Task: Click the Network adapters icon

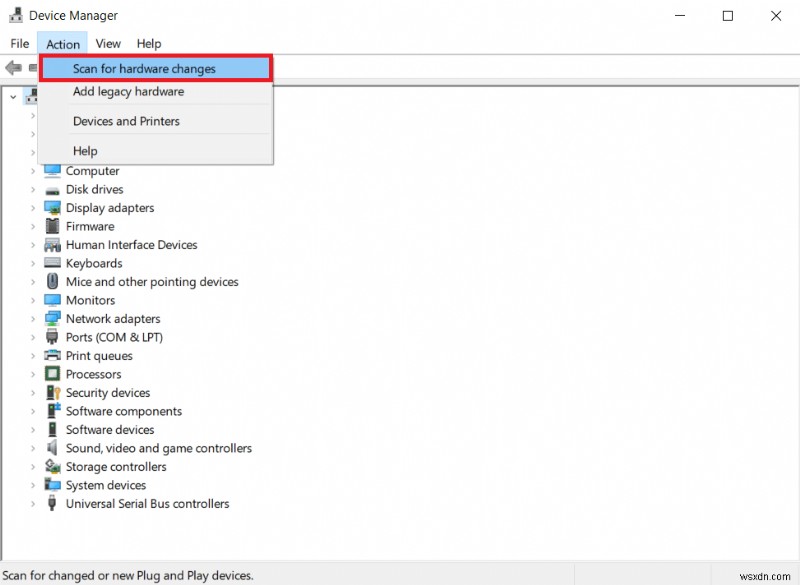Action: point(53,319)
